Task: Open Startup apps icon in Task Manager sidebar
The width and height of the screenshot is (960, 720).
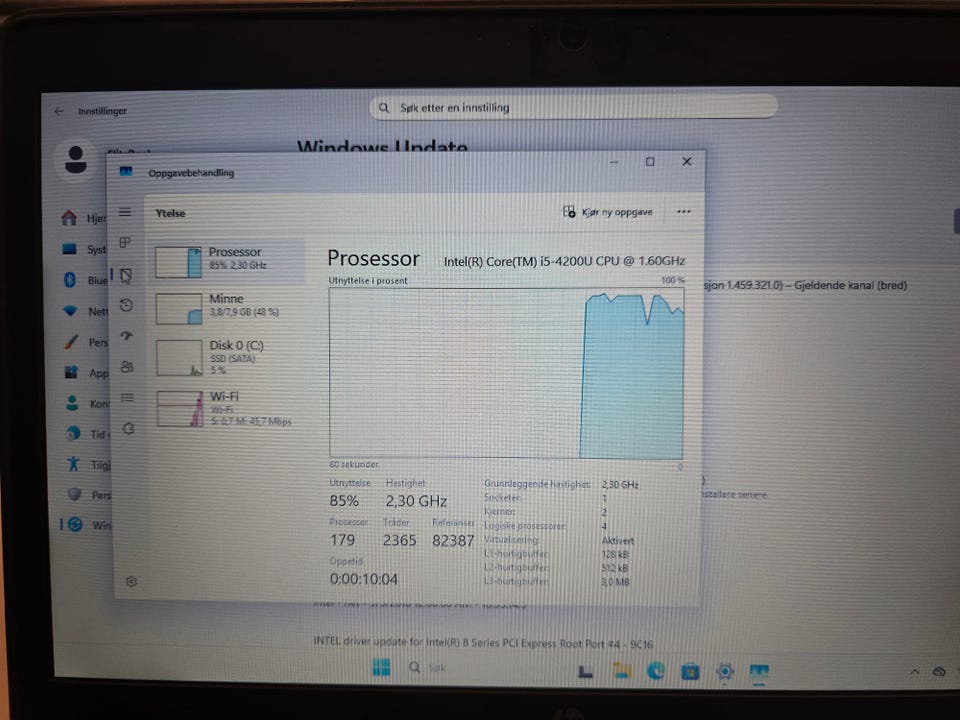Action: (x=127, y=336)
